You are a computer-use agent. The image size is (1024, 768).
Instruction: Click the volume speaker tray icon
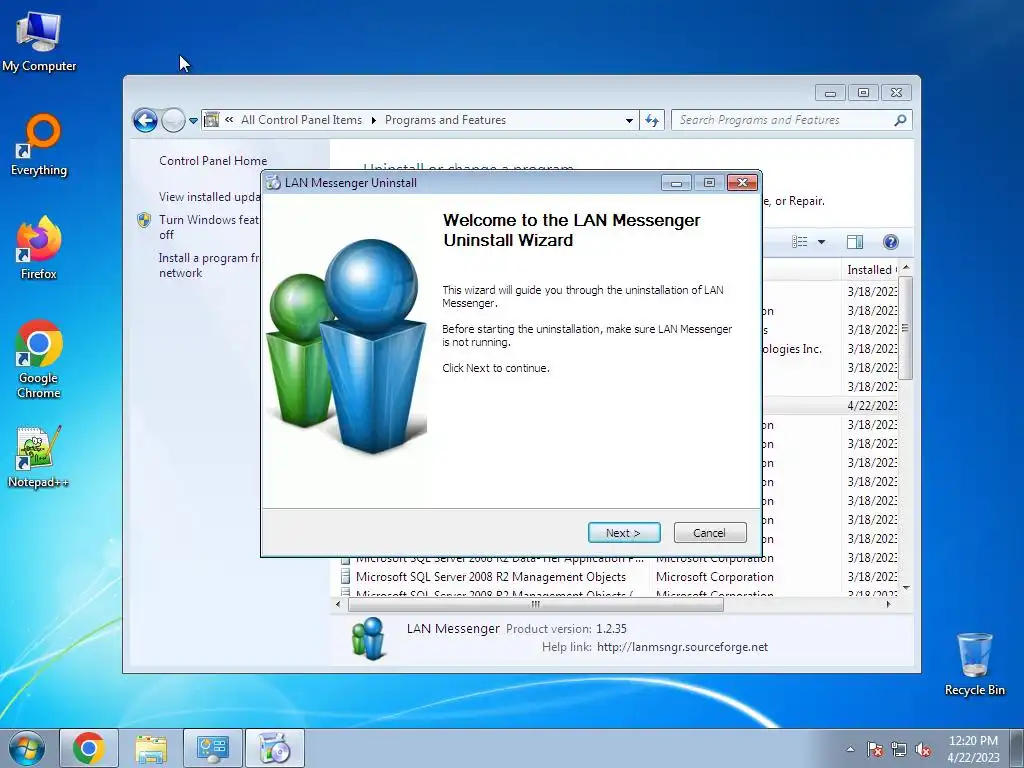[x=923, y=749]
